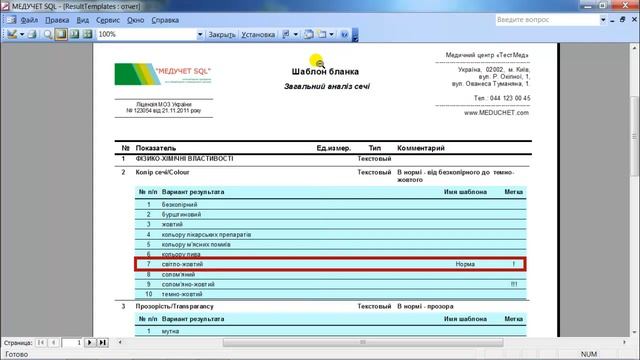The height and width of the screenshot is (360, 640).
Task: Click horizontal scrollbar left arrow
Action: (120, 342)
